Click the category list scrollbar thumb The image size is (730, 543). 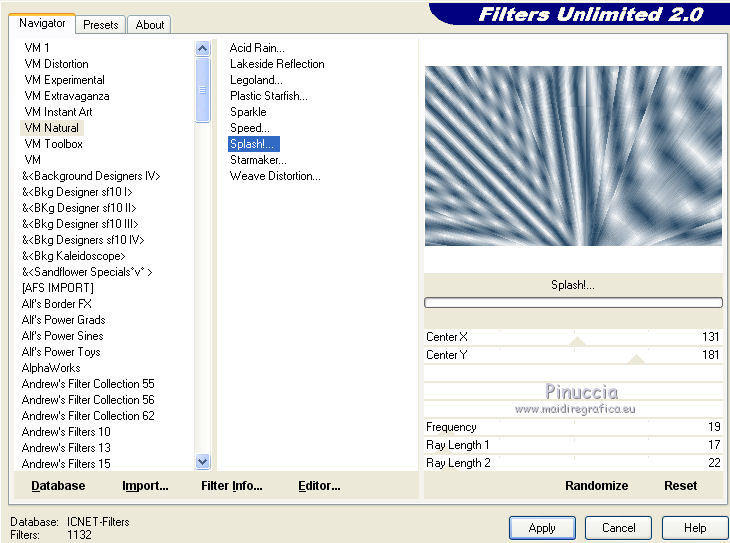point(203,90)
